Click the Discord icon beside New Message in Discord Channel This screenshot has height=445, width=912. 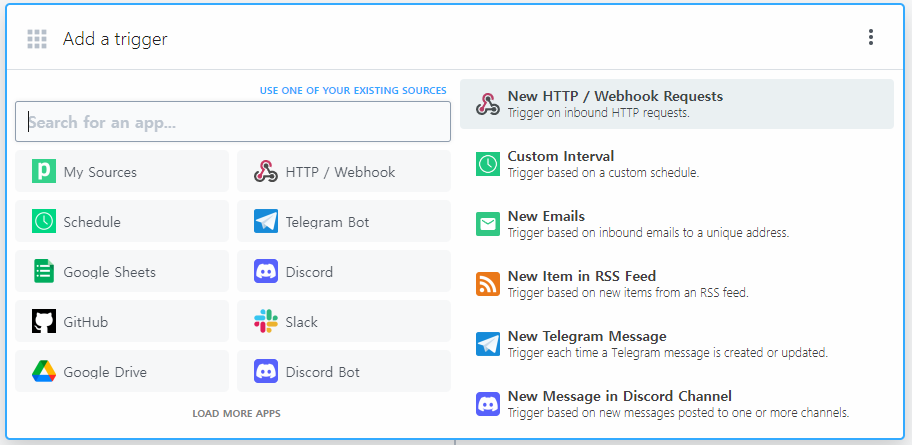(x=487, y=404)
